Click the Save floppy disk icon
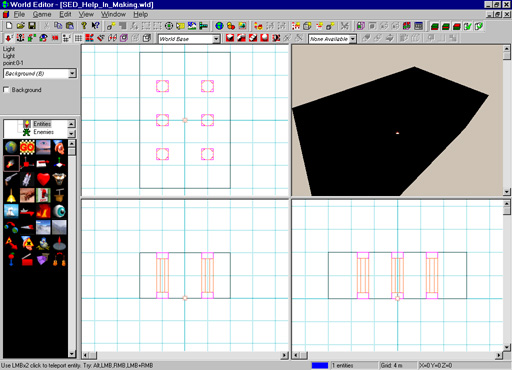Screen dimensions: 512x370 coord(32,26)
